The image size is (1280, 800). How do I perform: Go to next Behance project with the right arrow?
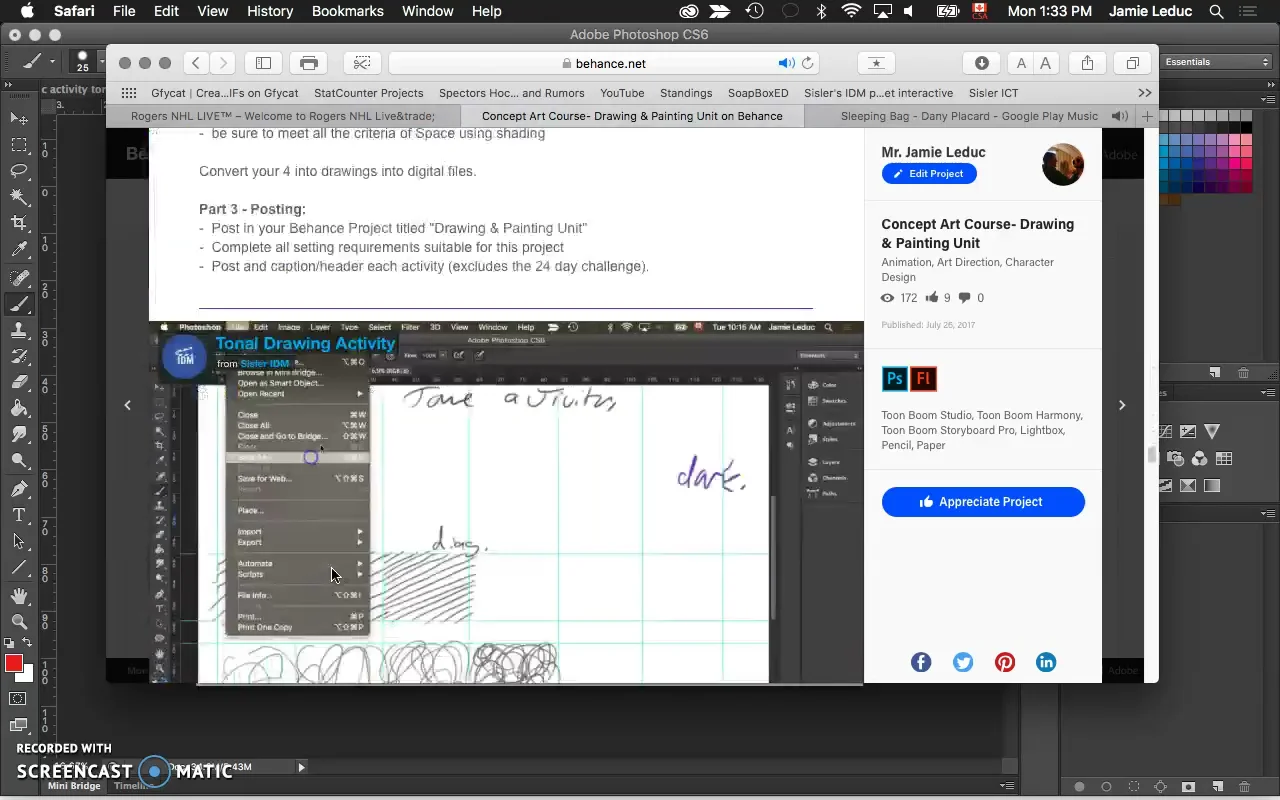click(1122, 405)
